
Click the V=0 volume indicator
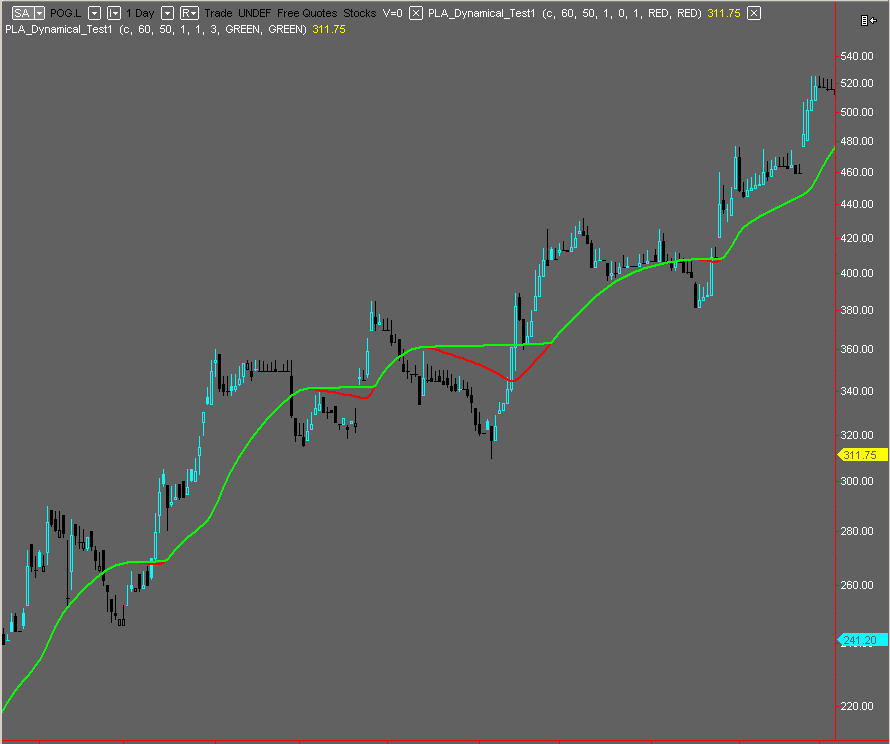[393, 13]
